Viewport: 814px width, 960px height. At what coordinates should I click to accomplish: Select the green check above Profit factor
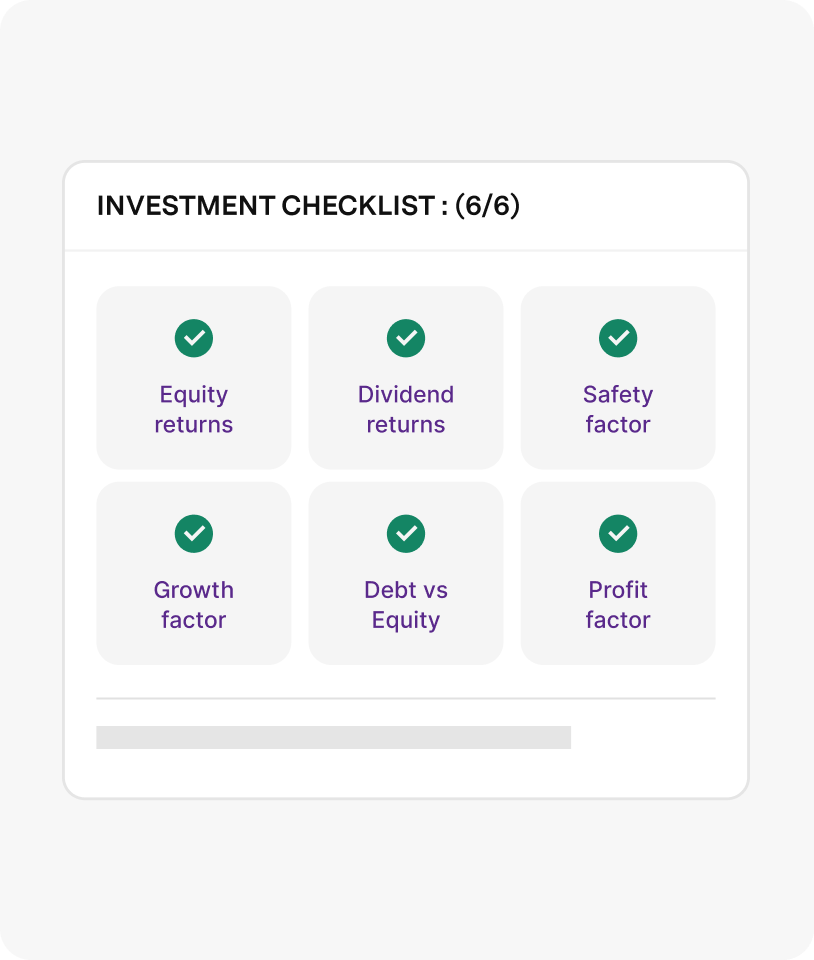point(617,533)
